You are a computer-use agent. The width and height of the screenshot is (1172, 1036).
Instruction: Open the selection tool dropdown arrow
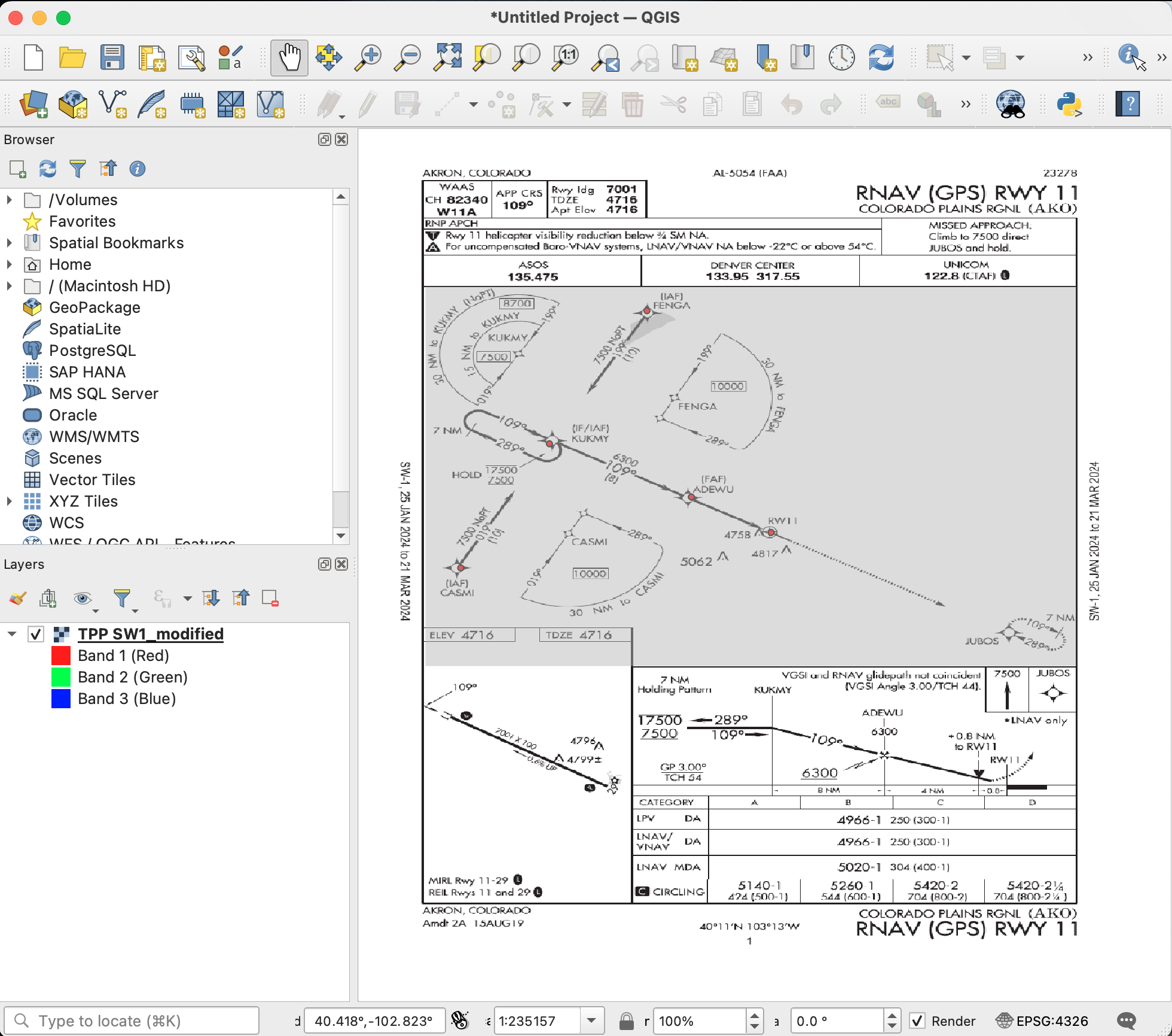click(x=966, y=57)
